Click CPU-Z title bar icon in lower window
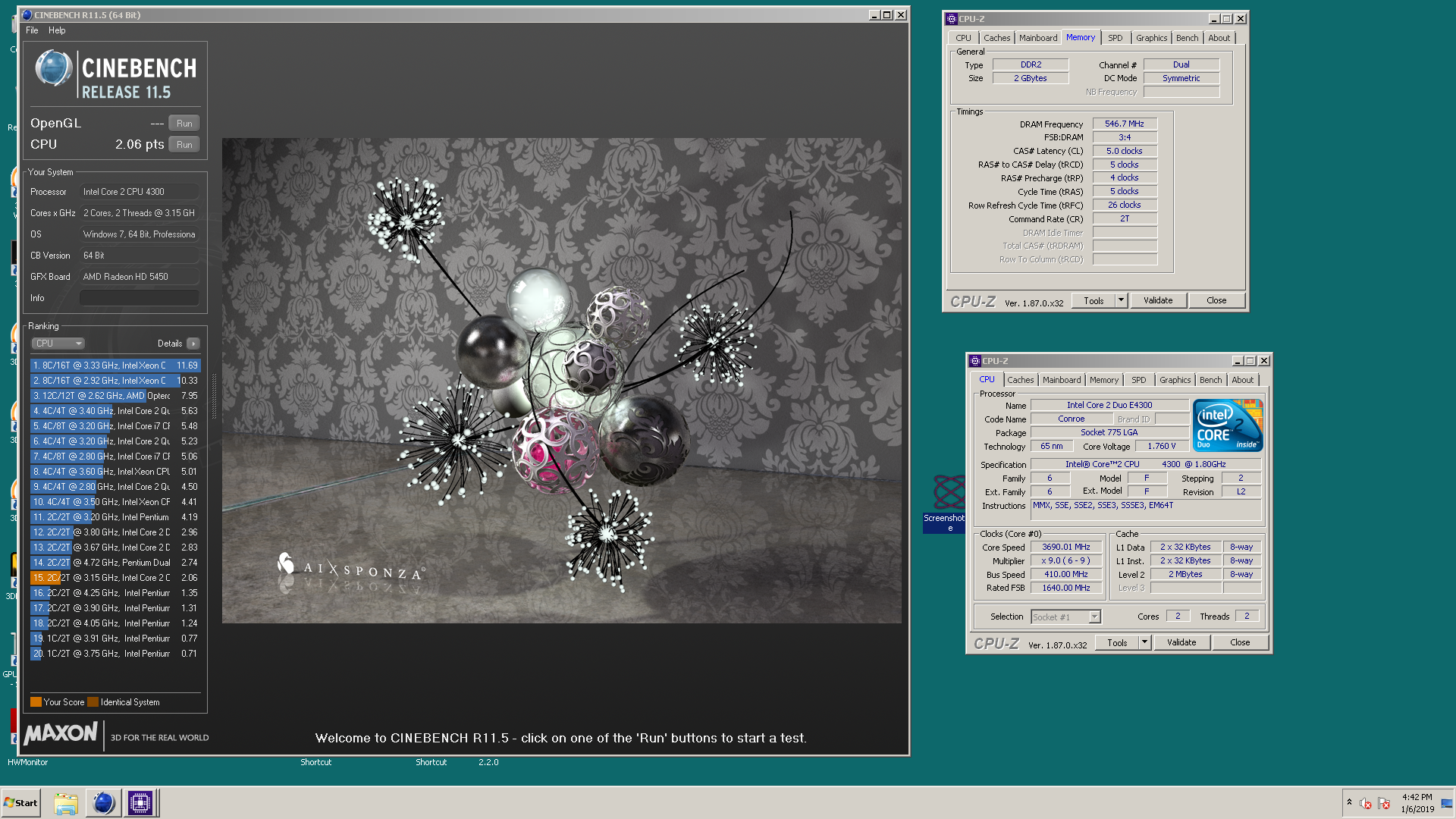This screenshot has width=1456, height=819. click(x=975, y=361)
